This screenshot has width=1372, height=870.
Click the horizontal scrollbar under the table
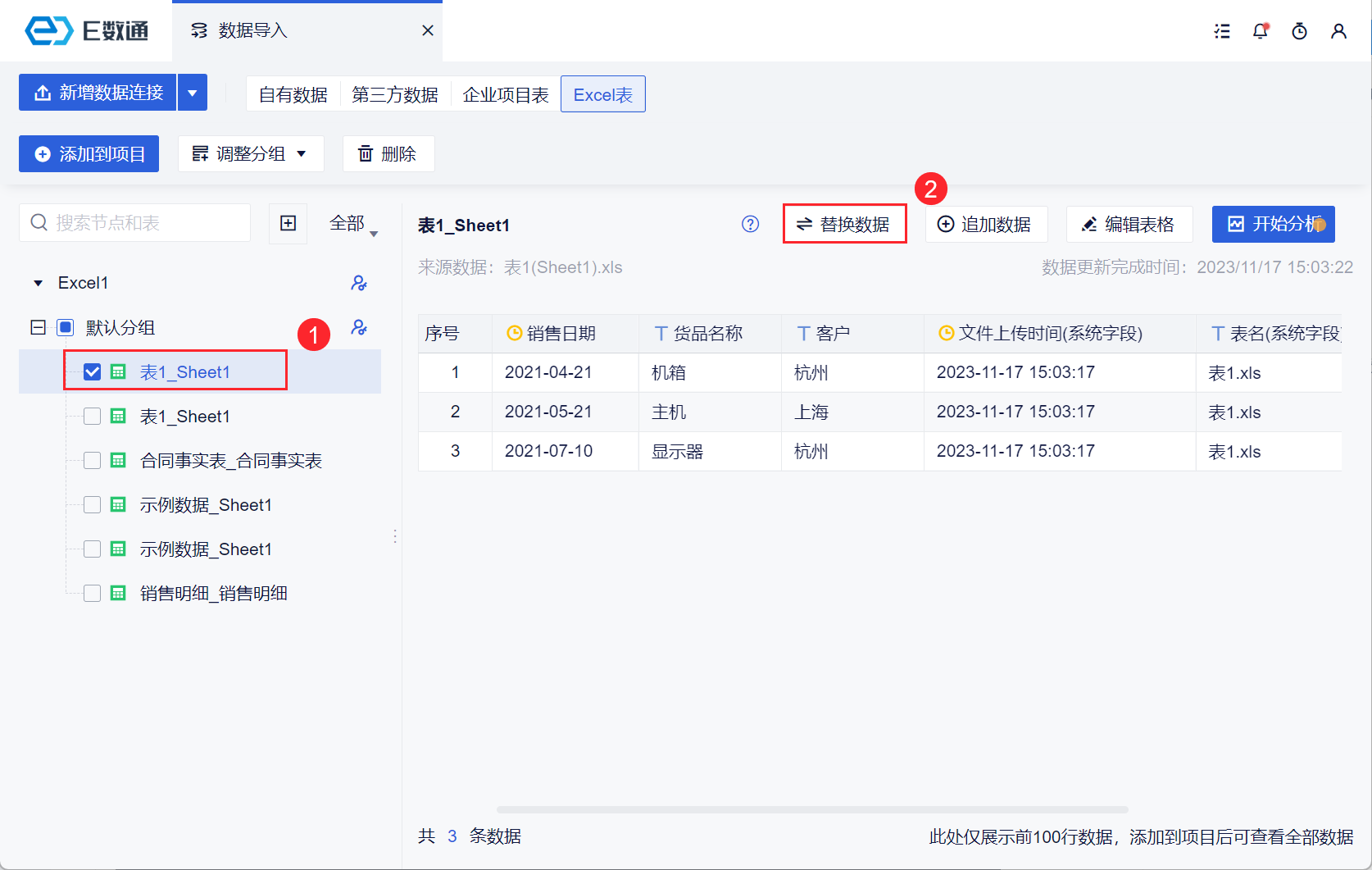[812, 809]
